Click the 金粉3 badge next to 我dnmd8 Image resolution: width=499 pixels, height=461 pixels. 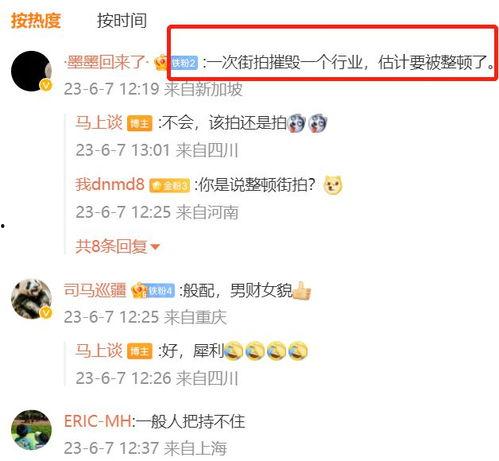(x=169, y=185)
